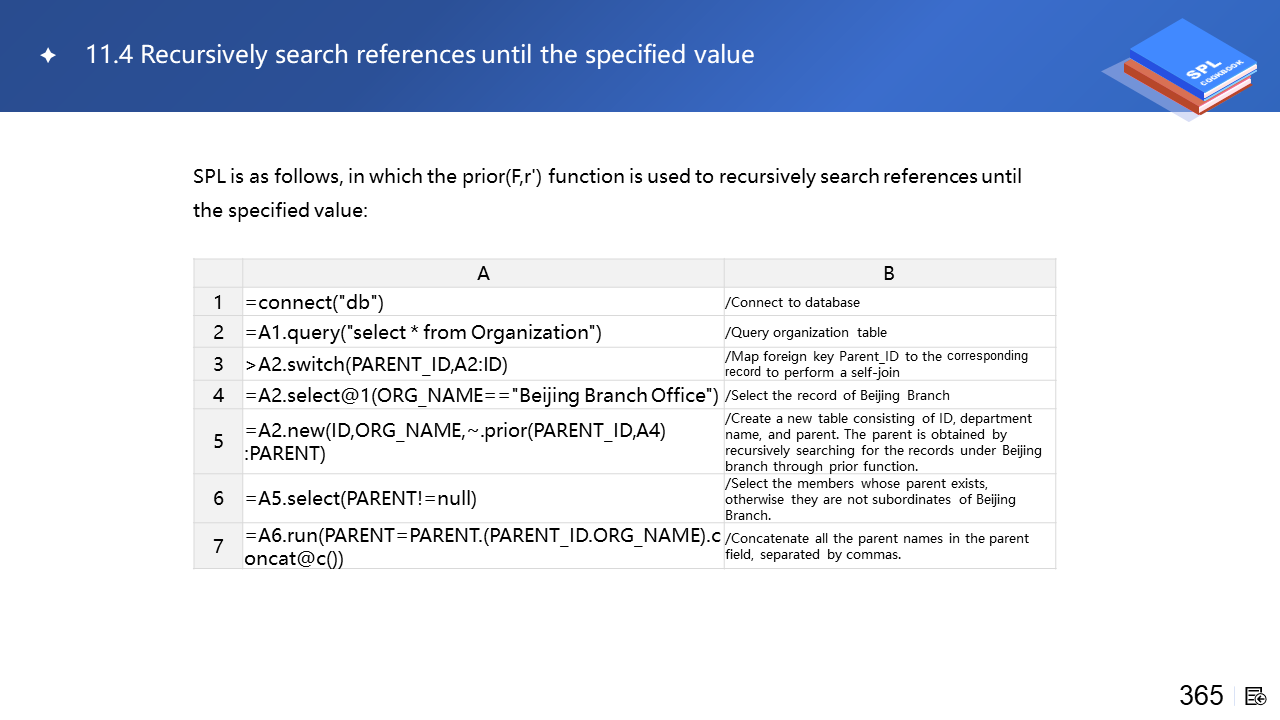This screenshot has height=720, width=1280.
Task: Select the column A header
Action: click(x=483, y=273)
